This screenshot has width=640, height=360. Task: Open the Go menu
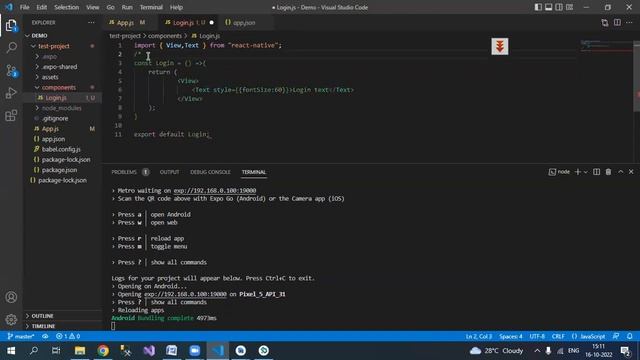coord(111,7)
